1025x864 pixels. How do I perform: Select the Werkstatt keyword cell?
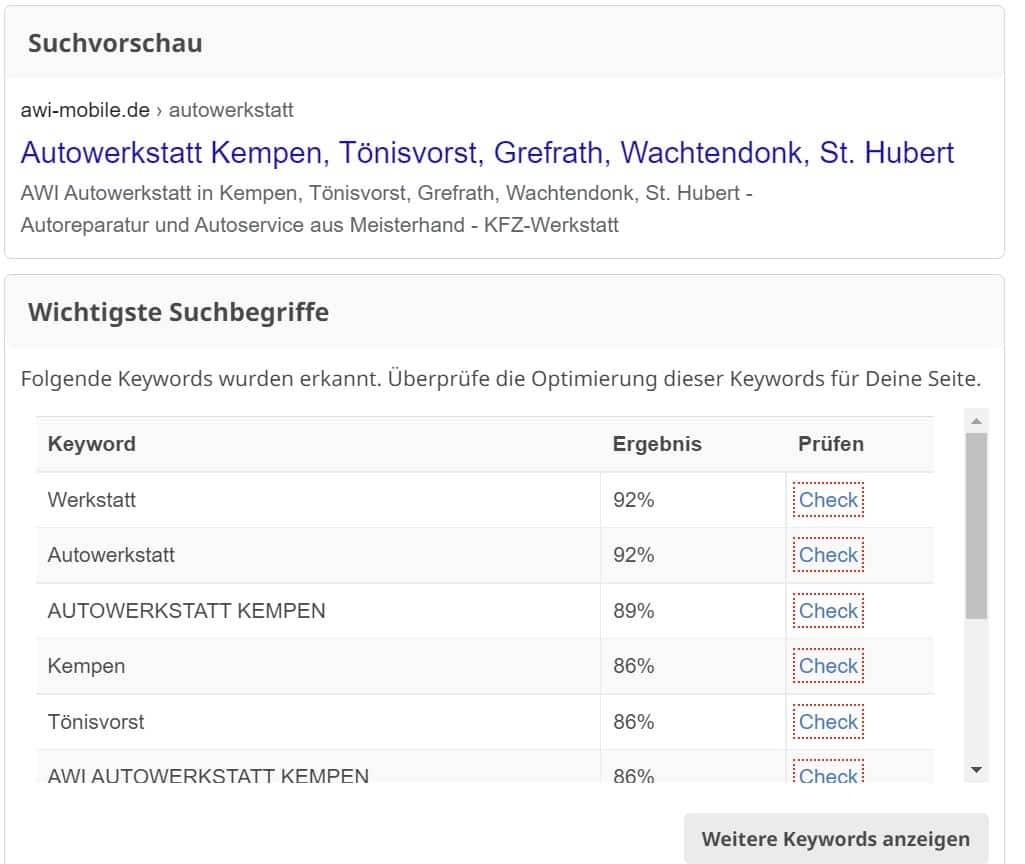tap(318, 500)
